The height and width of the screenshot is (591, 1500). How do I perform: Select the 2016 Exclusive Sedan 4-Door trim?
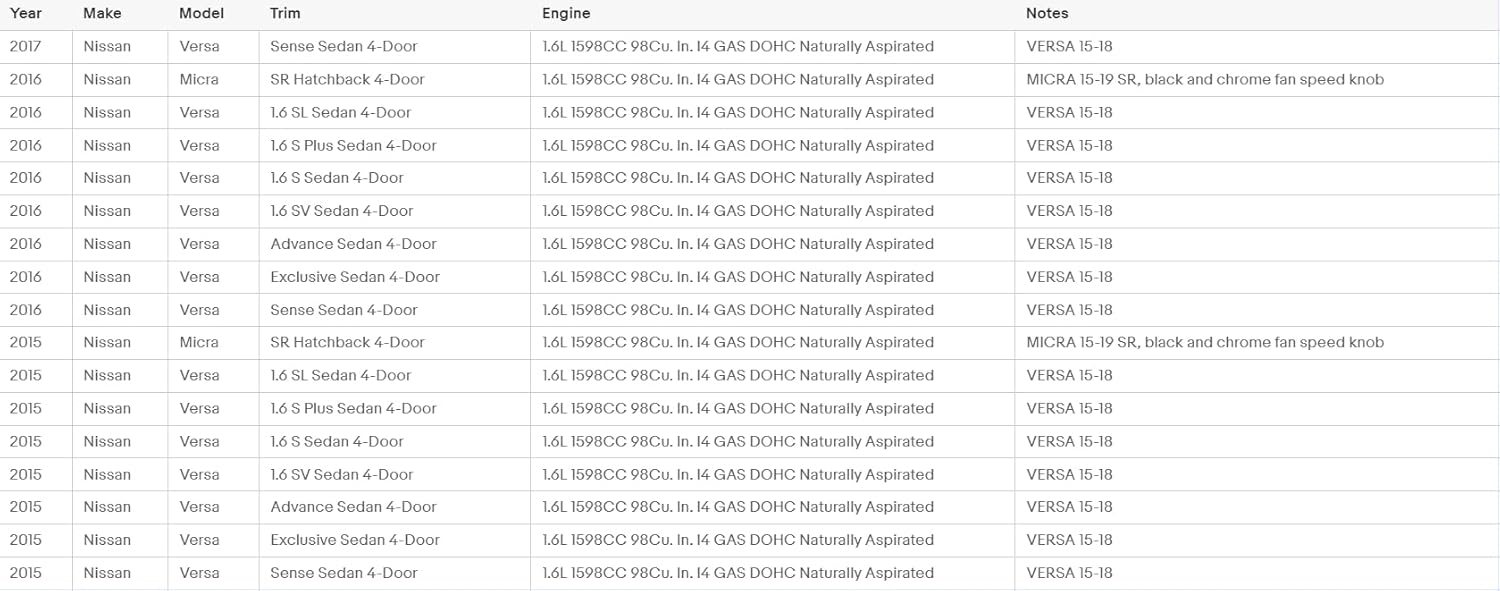[x=355, y=277]
